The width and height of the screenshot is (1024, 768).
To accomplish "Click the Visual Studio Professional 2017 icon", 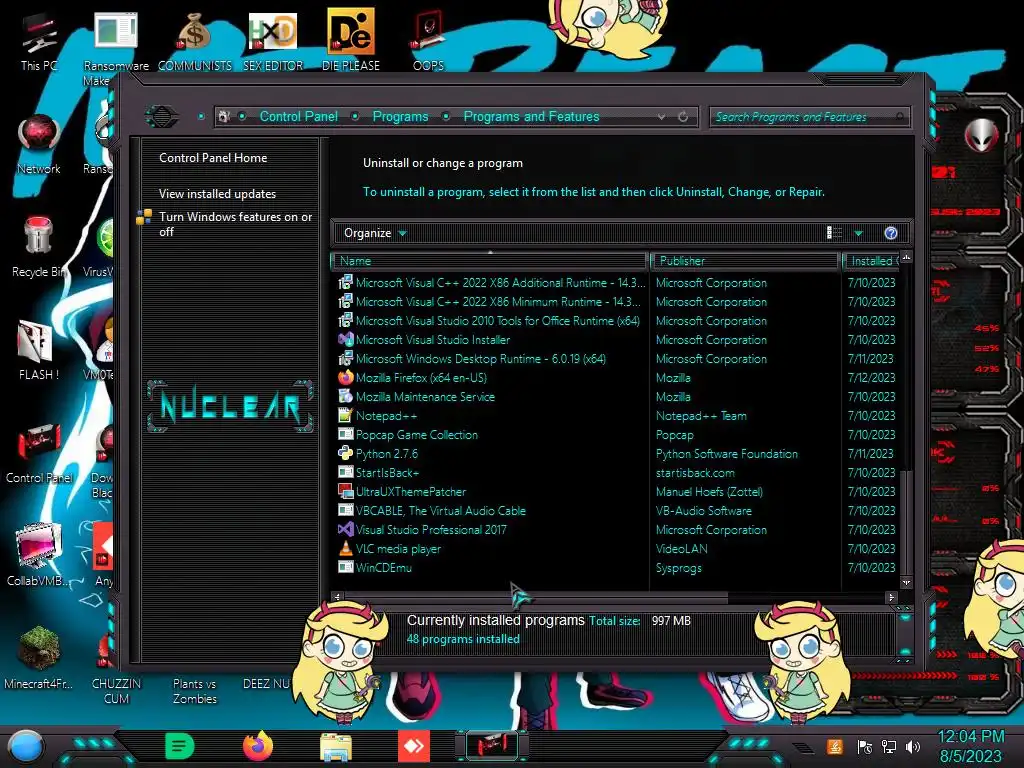I will coord(345,530).
